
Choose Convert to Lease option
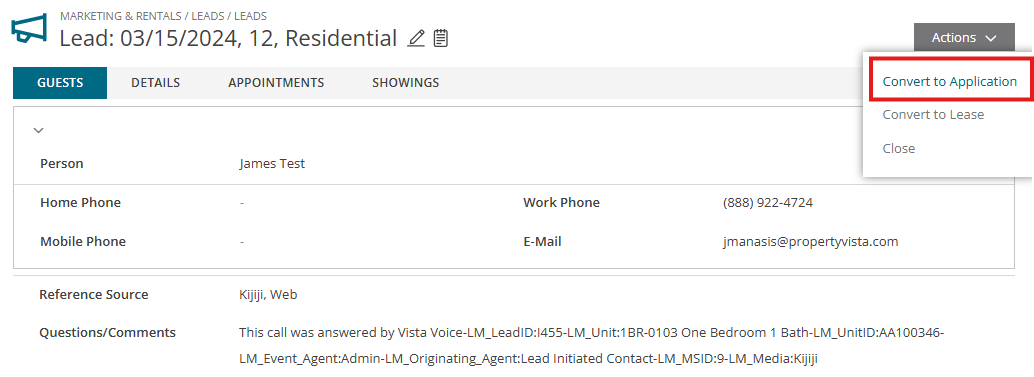point(933,115)
